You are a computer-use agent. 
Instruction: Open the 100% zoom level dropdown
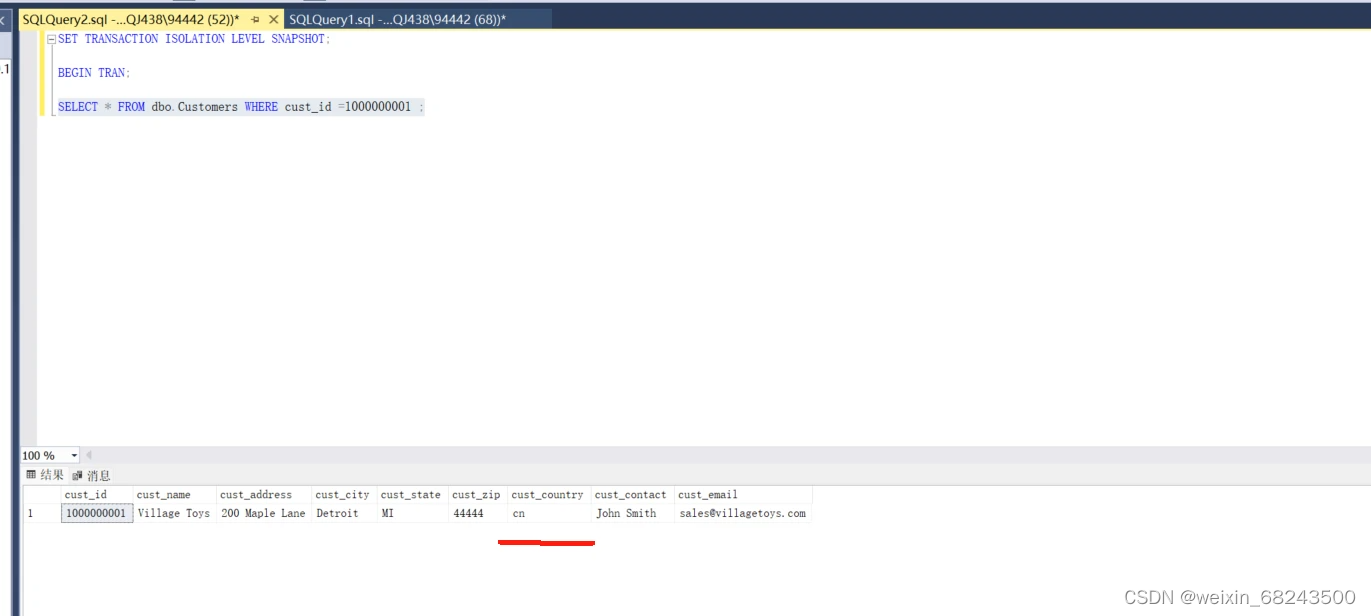tap(74, 455)
